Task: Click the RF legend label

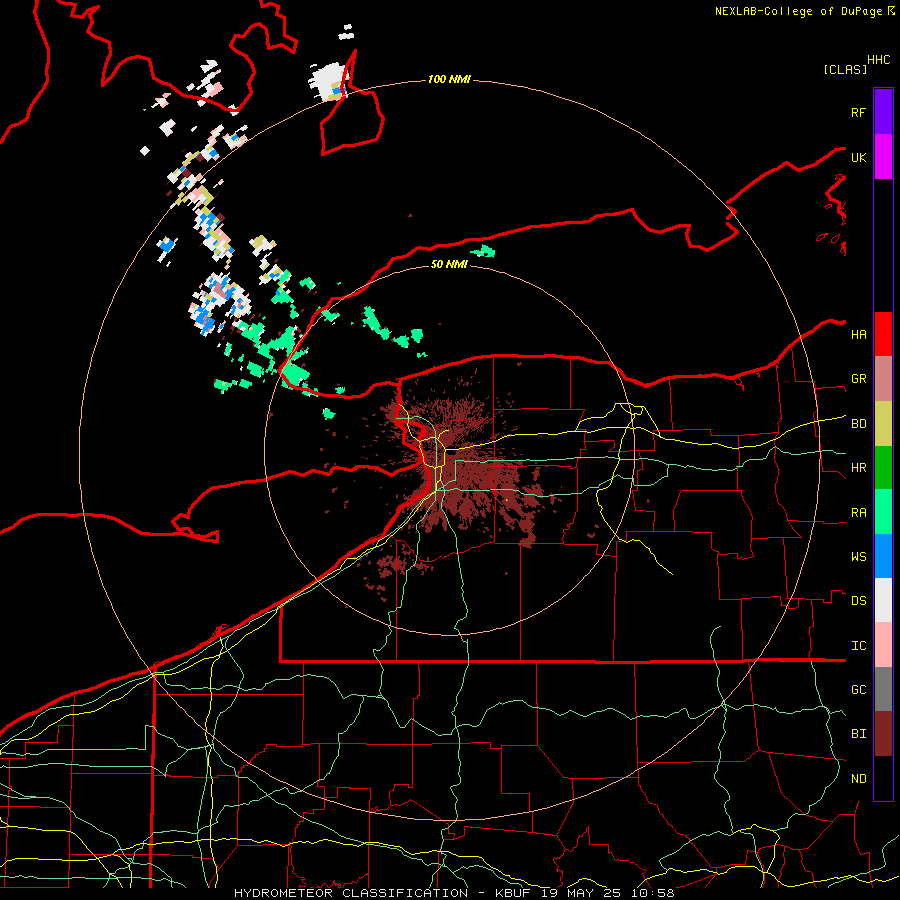Action: coord(858,112)
